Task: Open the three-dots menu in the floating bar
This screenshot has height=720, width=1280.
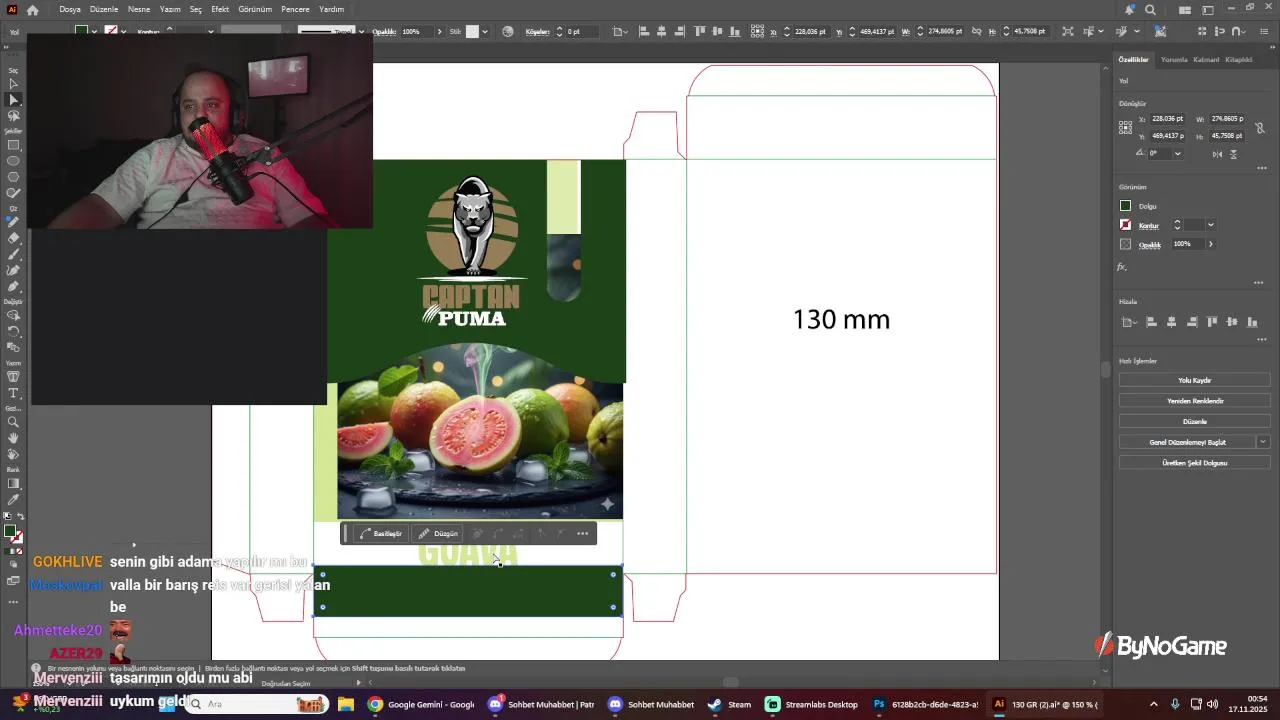Action: coord(583,533)
